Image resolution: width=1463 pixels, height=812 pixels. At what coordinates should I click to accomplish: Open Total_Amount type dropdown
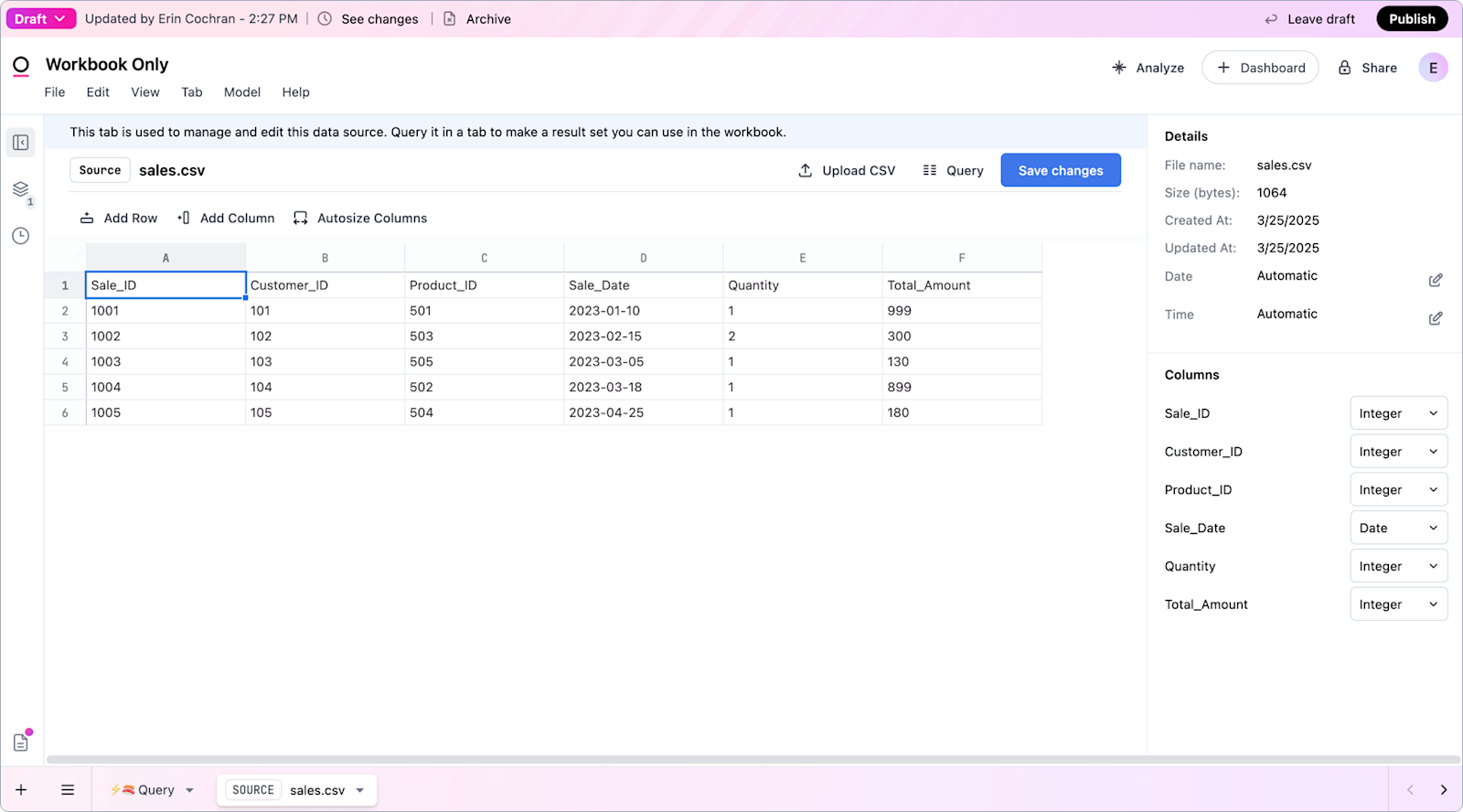pos(1398,604)
